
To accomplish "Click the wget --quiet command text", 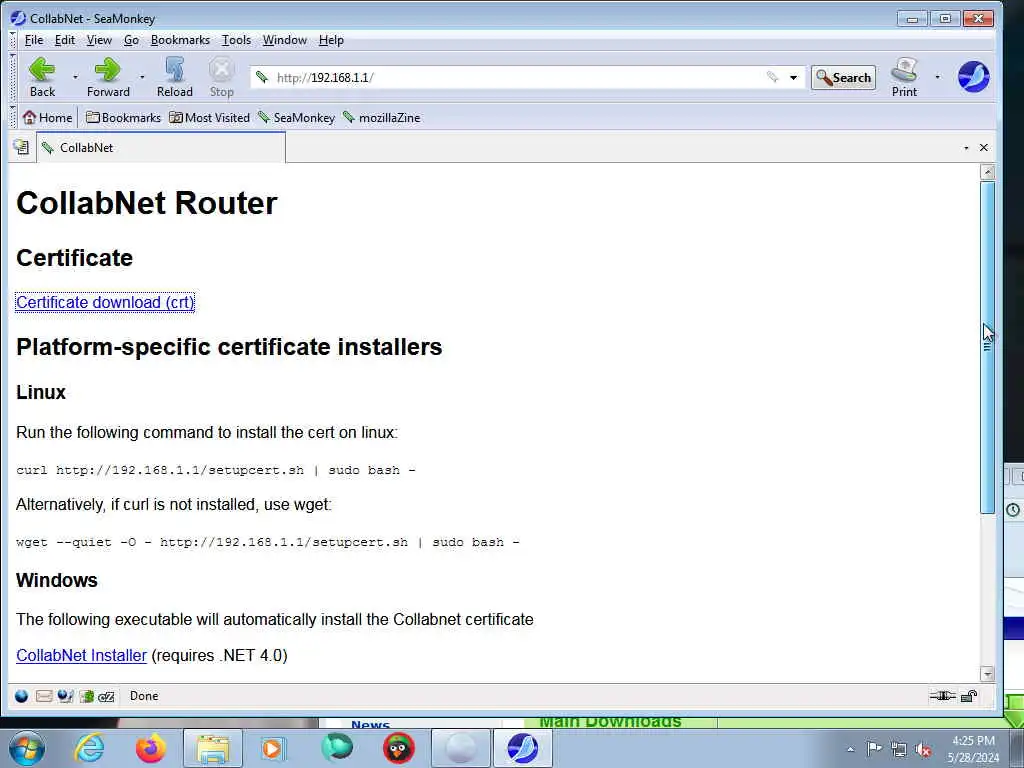I will coord(268,542).
